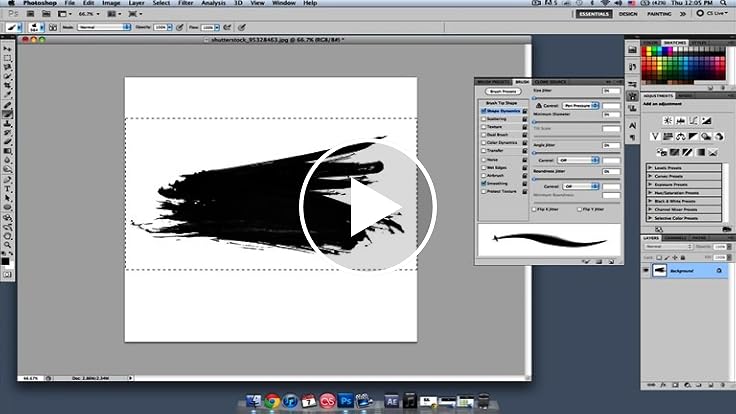The image size is (736, 414).
Task: Add a Threshold adjustment
Action: coord(688,152)
